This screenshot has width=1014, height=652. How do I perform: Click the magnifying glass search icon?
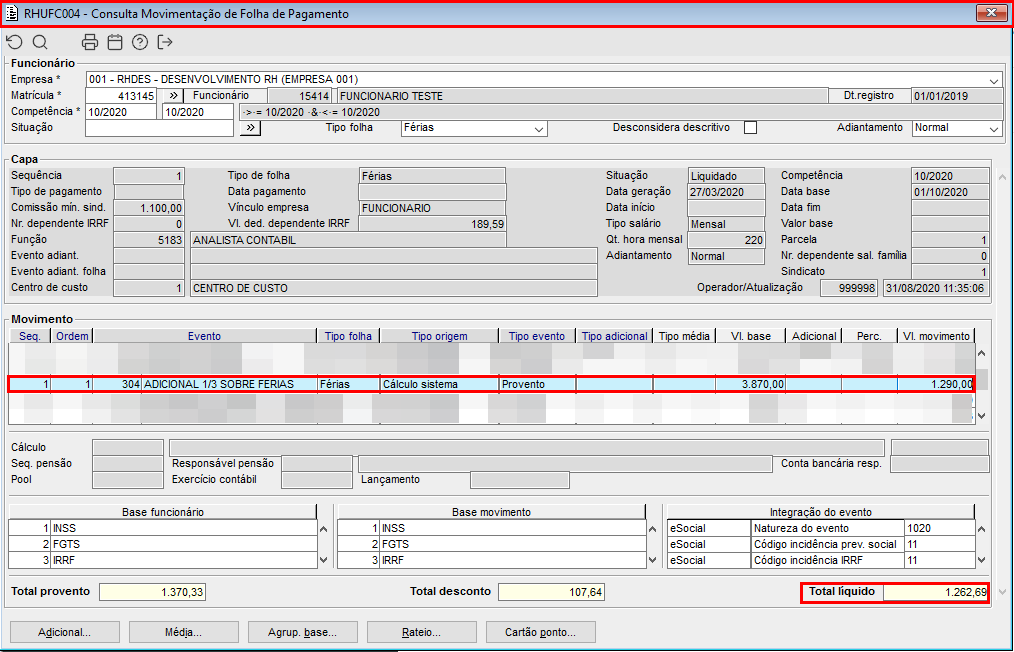pos(40,42)
